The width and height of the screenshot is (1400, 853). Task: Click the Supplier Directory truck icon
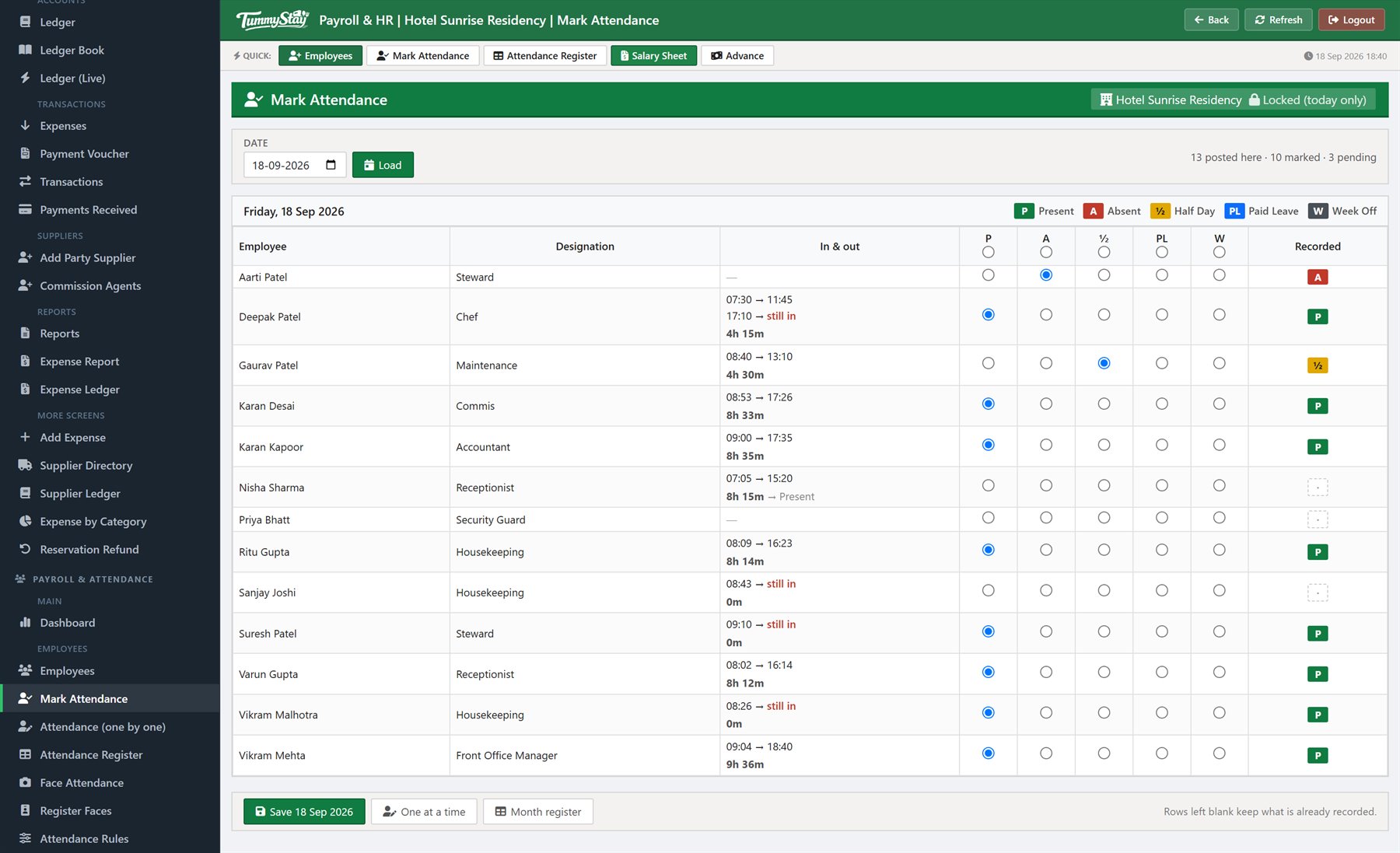coord(25,465)
